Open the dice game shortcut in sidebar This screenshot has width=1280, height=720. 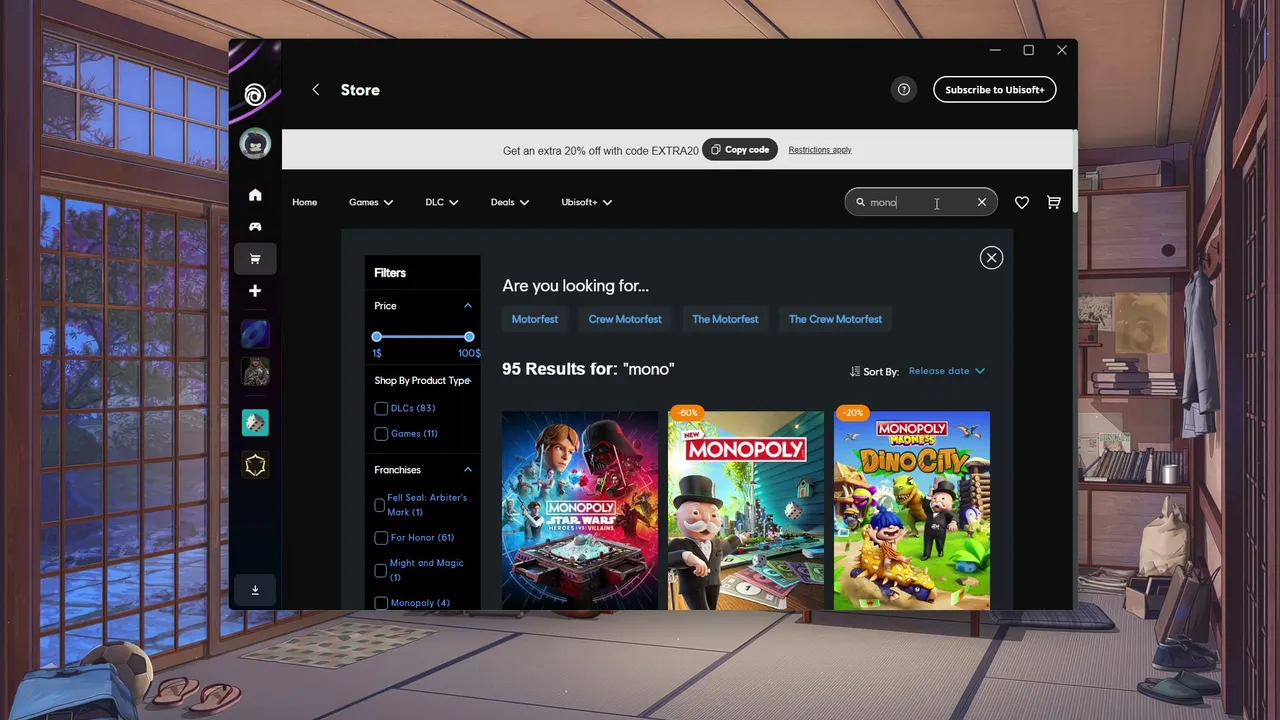(255, 423)
